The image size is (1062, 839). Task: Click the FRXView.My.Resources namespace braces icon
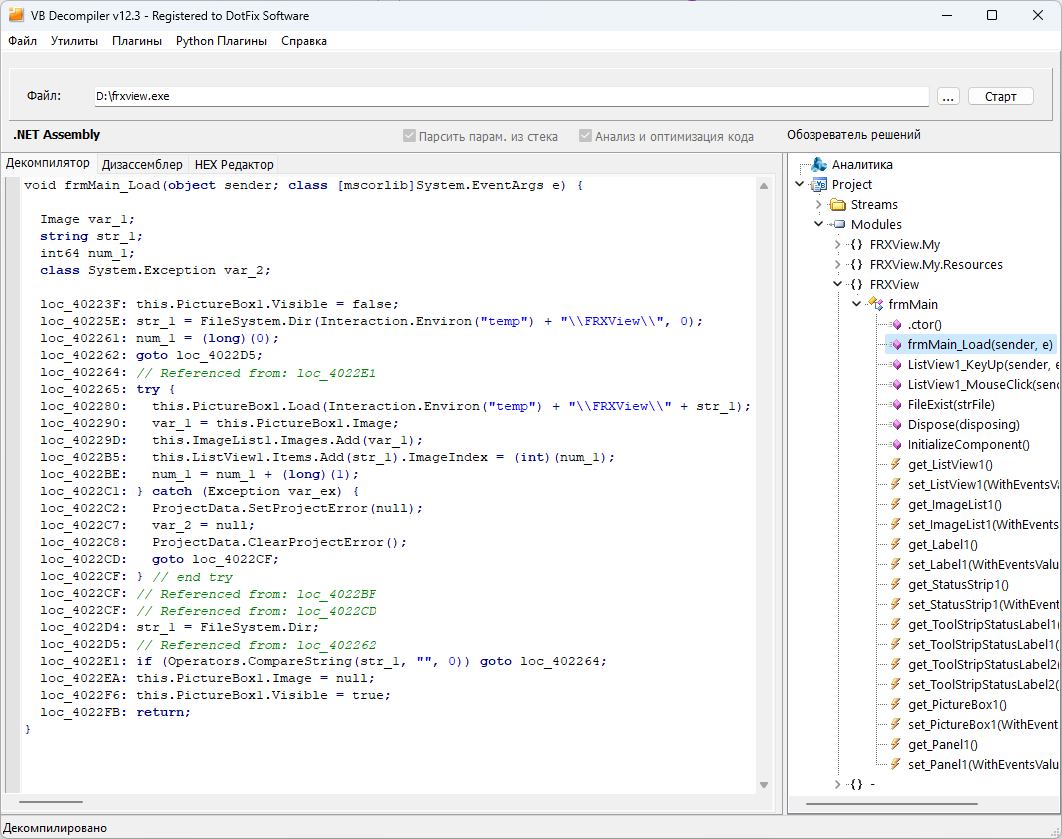[x=857, y=264]
